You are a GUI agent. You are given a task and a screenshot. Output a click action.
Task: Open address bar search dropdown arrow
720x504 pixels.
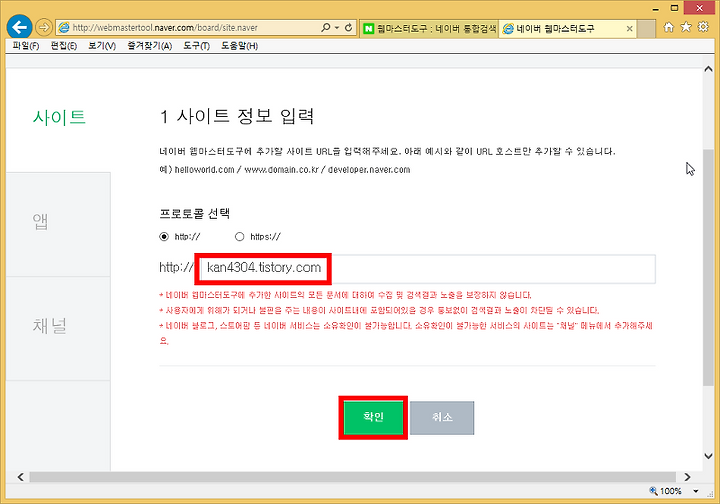tap(337, 28)
